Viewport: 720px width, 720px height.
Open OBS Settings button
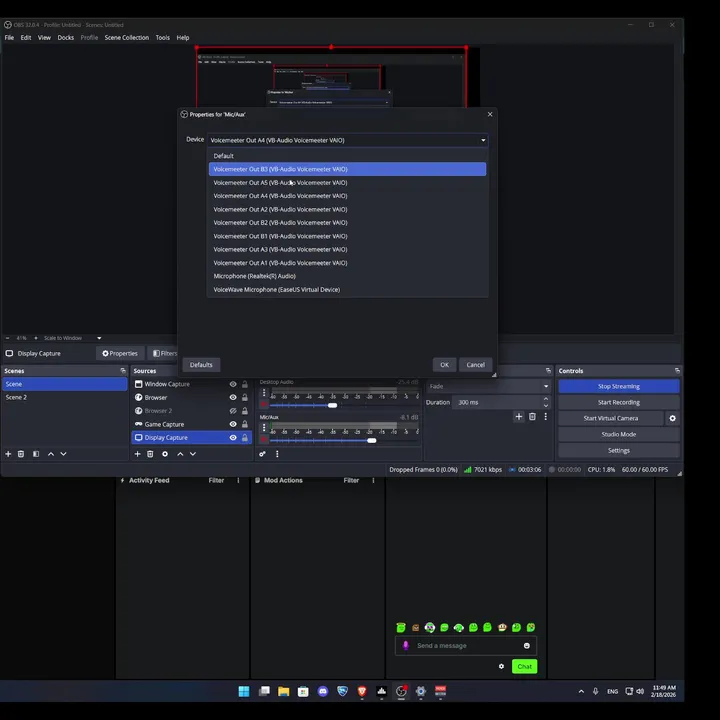coord(619,450)
